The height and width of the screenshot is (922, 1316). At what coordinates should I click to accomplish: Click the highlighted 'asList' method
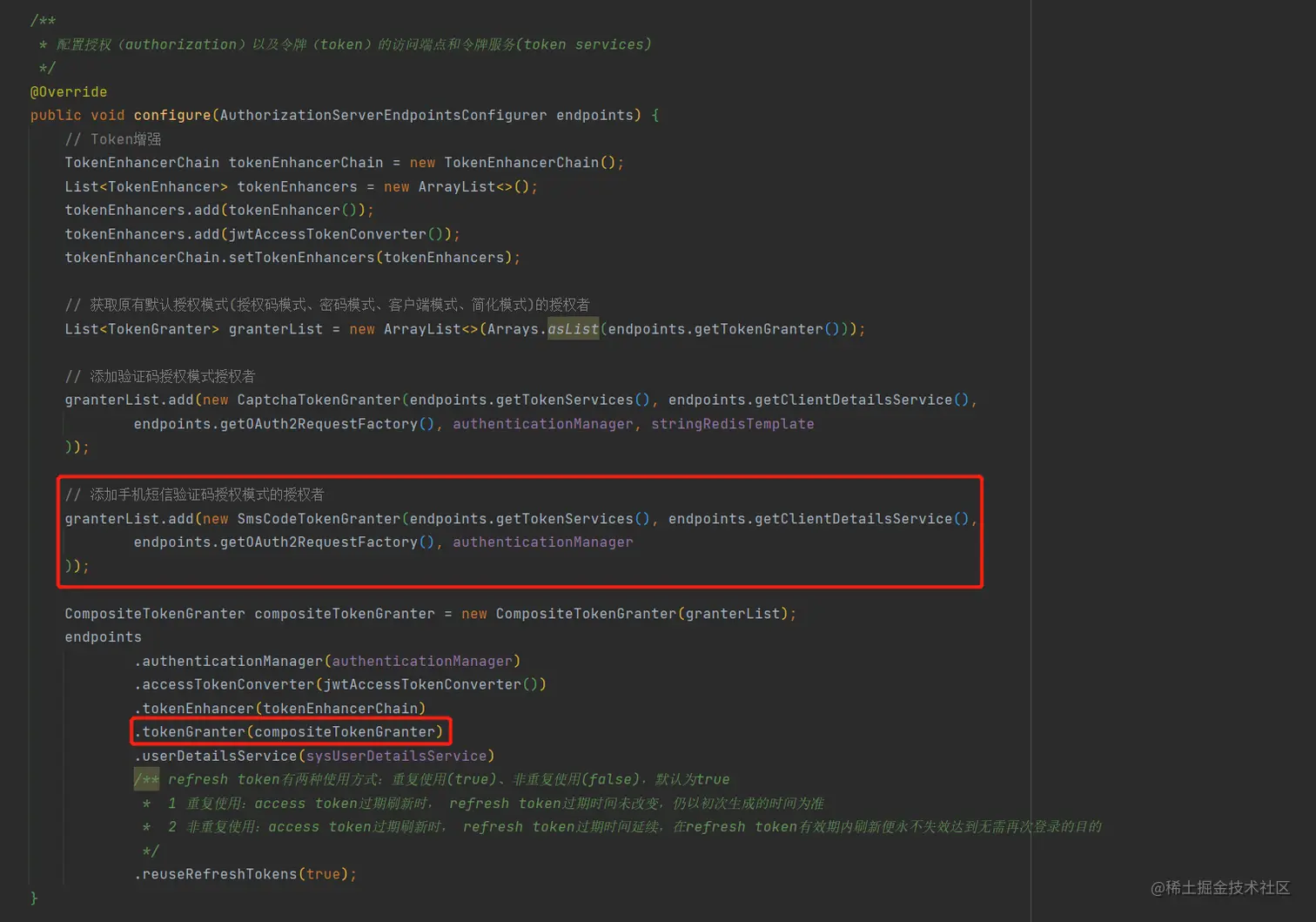(574, 329)
